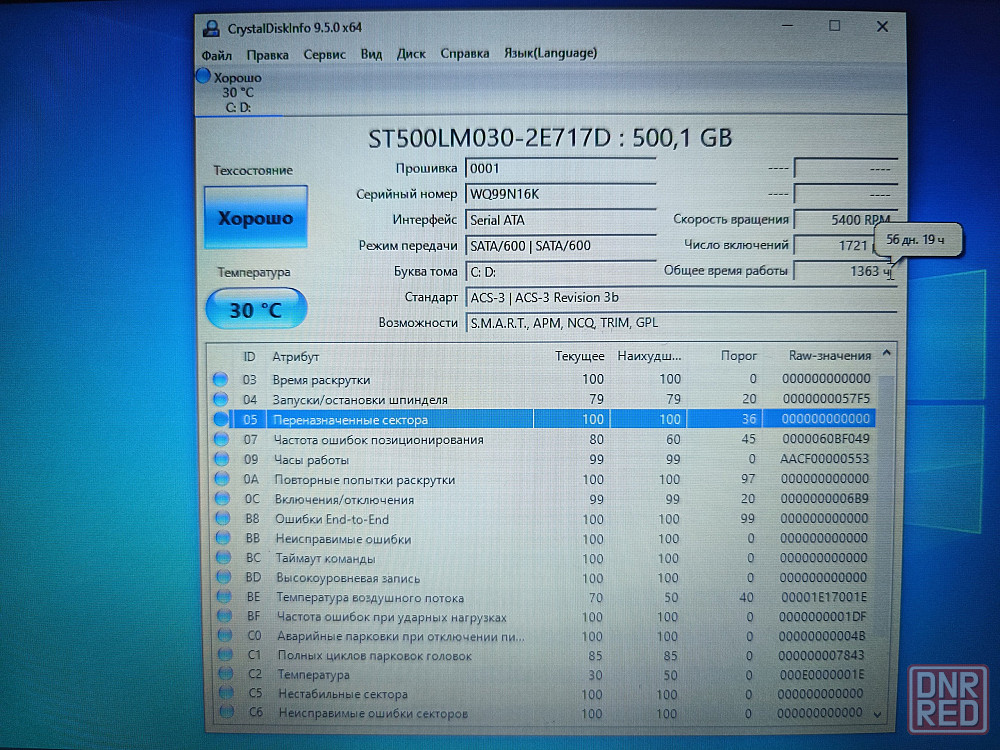Click raw value AACF00000553

[825, 459]
